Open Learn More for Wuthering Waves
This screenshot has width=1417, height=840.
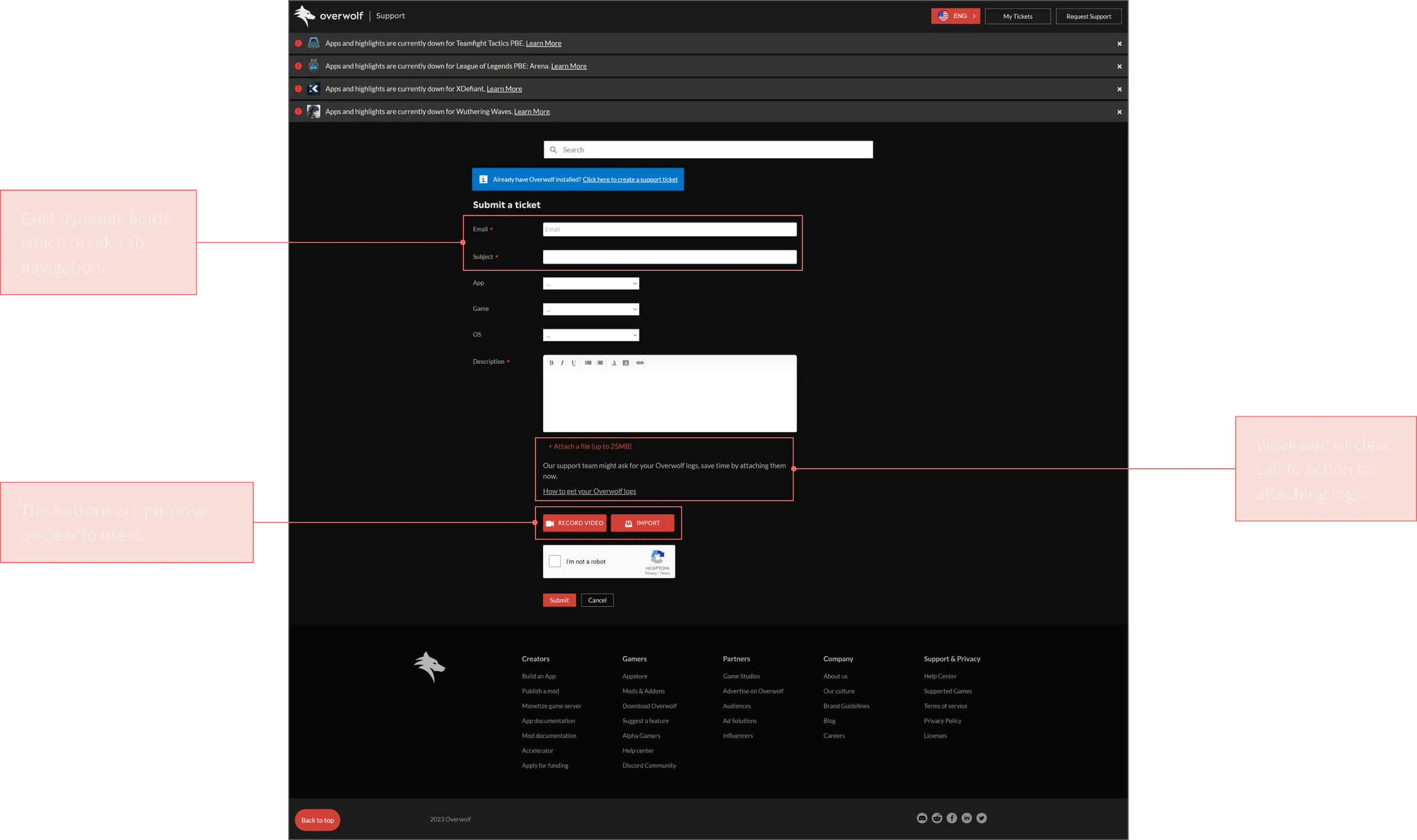(532, 112)
